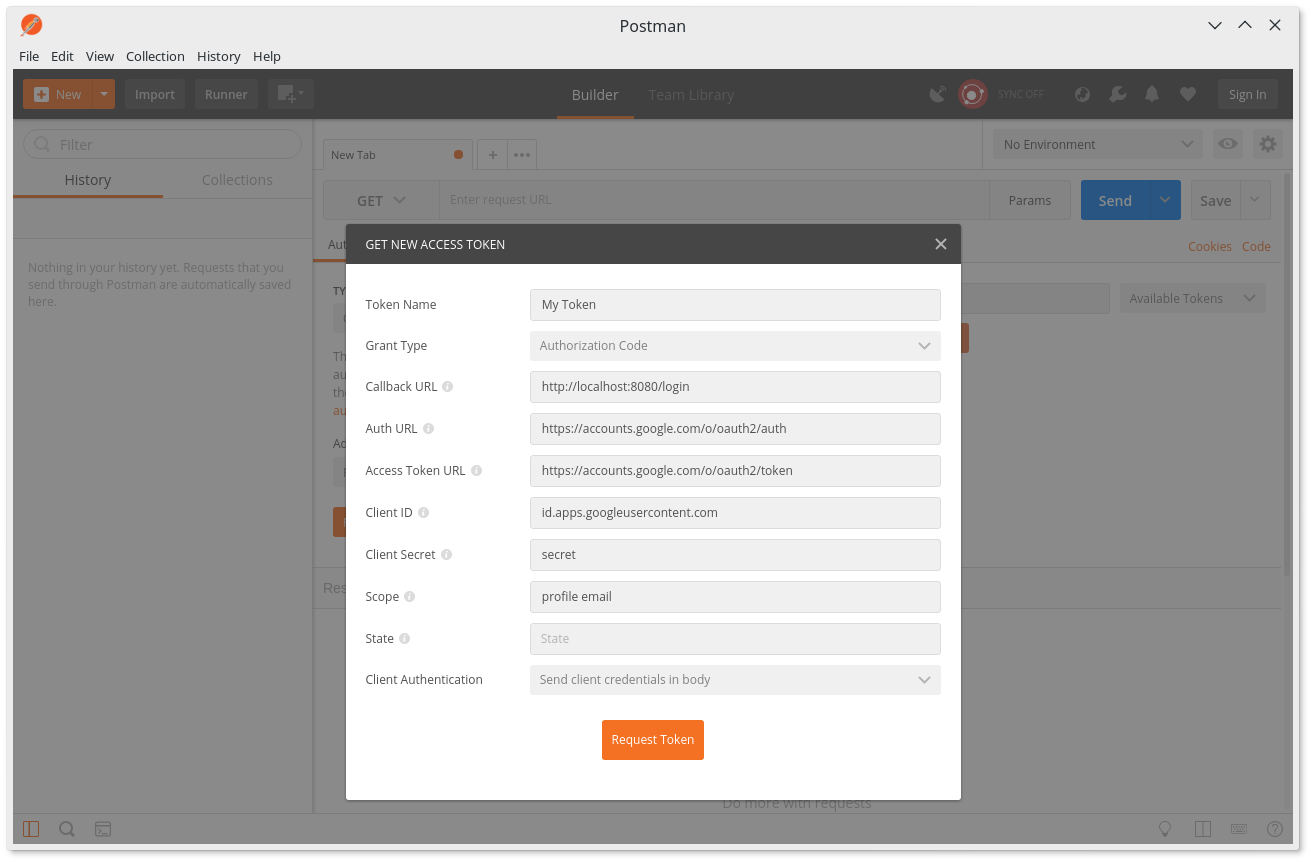Click the Callback URL input field

coord(735,387)
